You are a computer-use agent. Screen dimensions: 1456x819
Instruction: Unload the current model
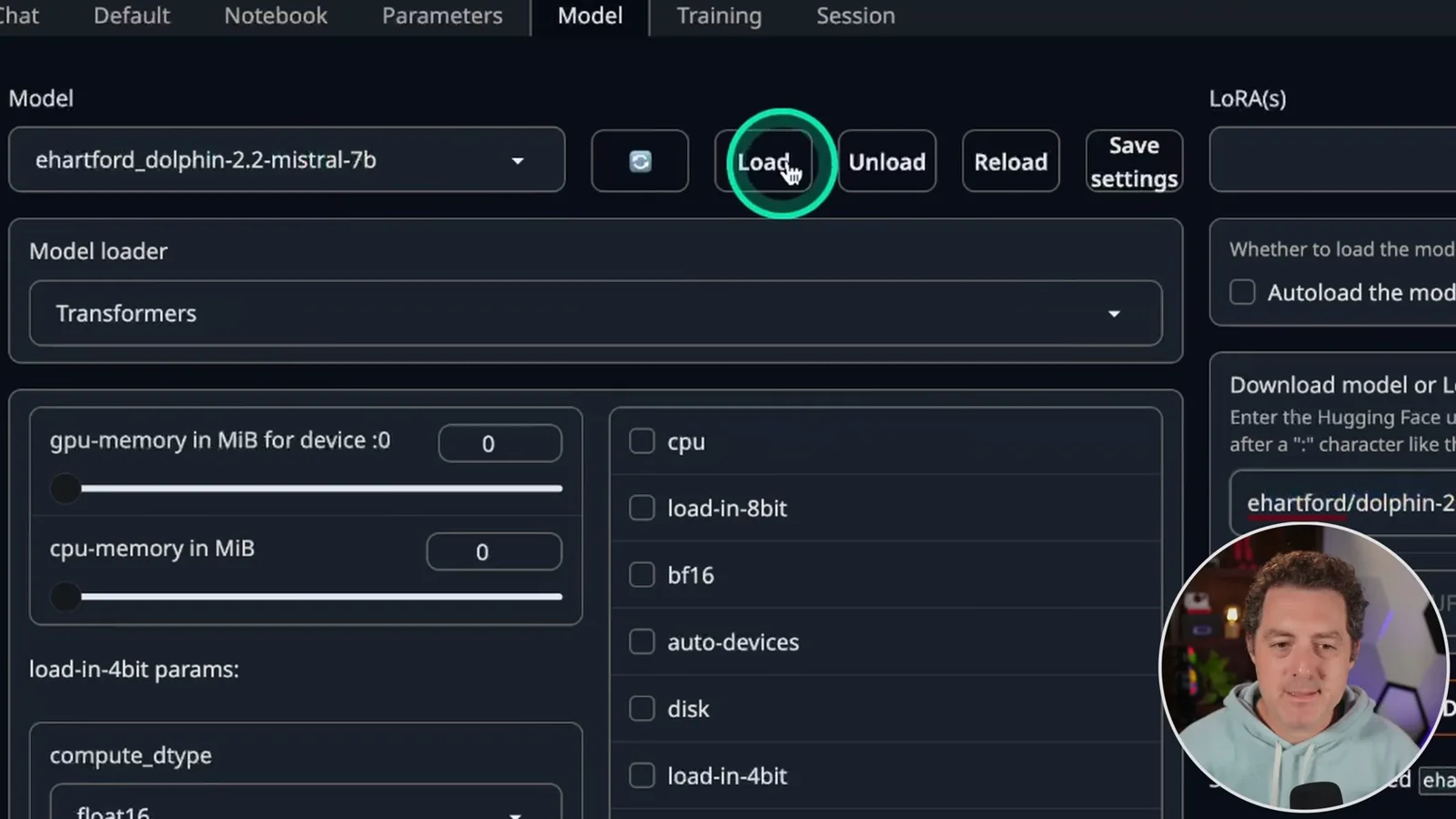(x=887, y=161)
